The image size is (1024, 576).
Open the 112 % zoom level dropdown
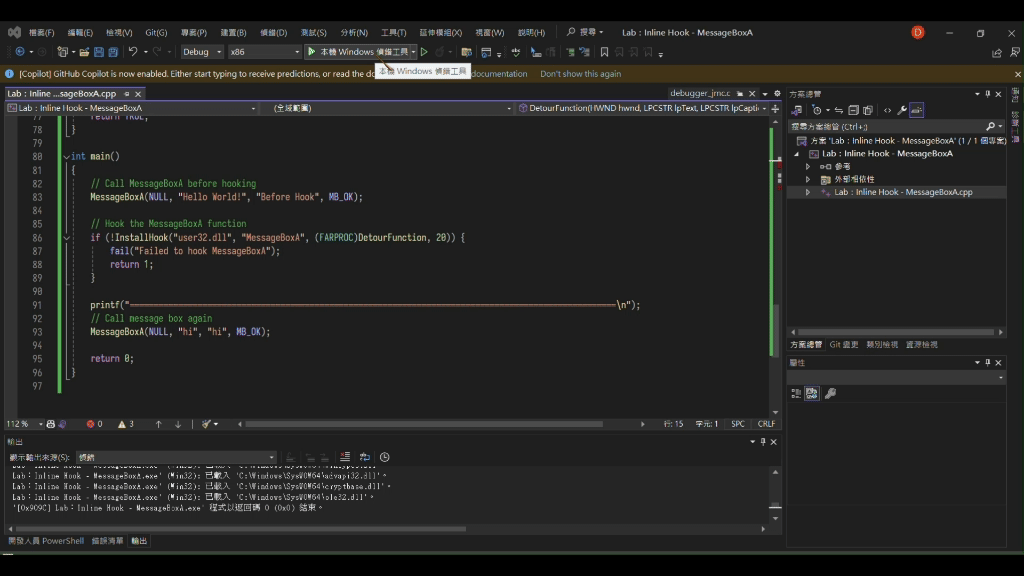tap(24, 424)
